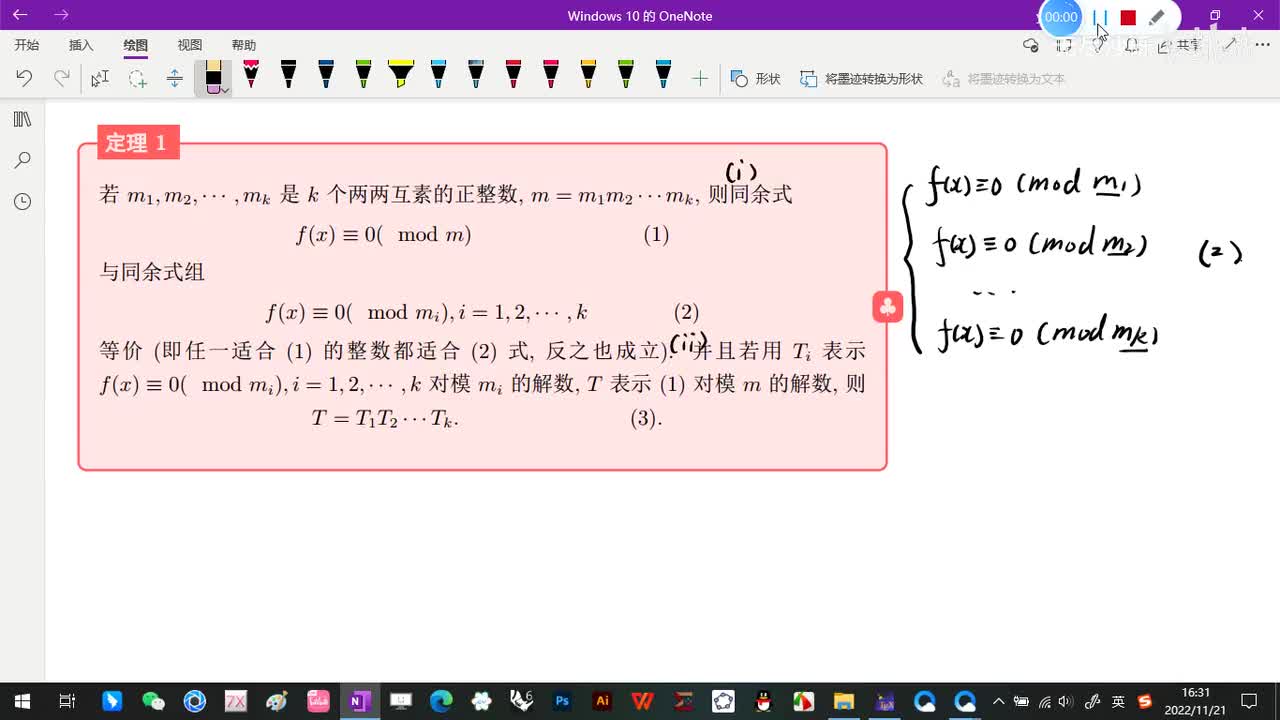Stop the screen recording with red square

(x=1128, y=17)
